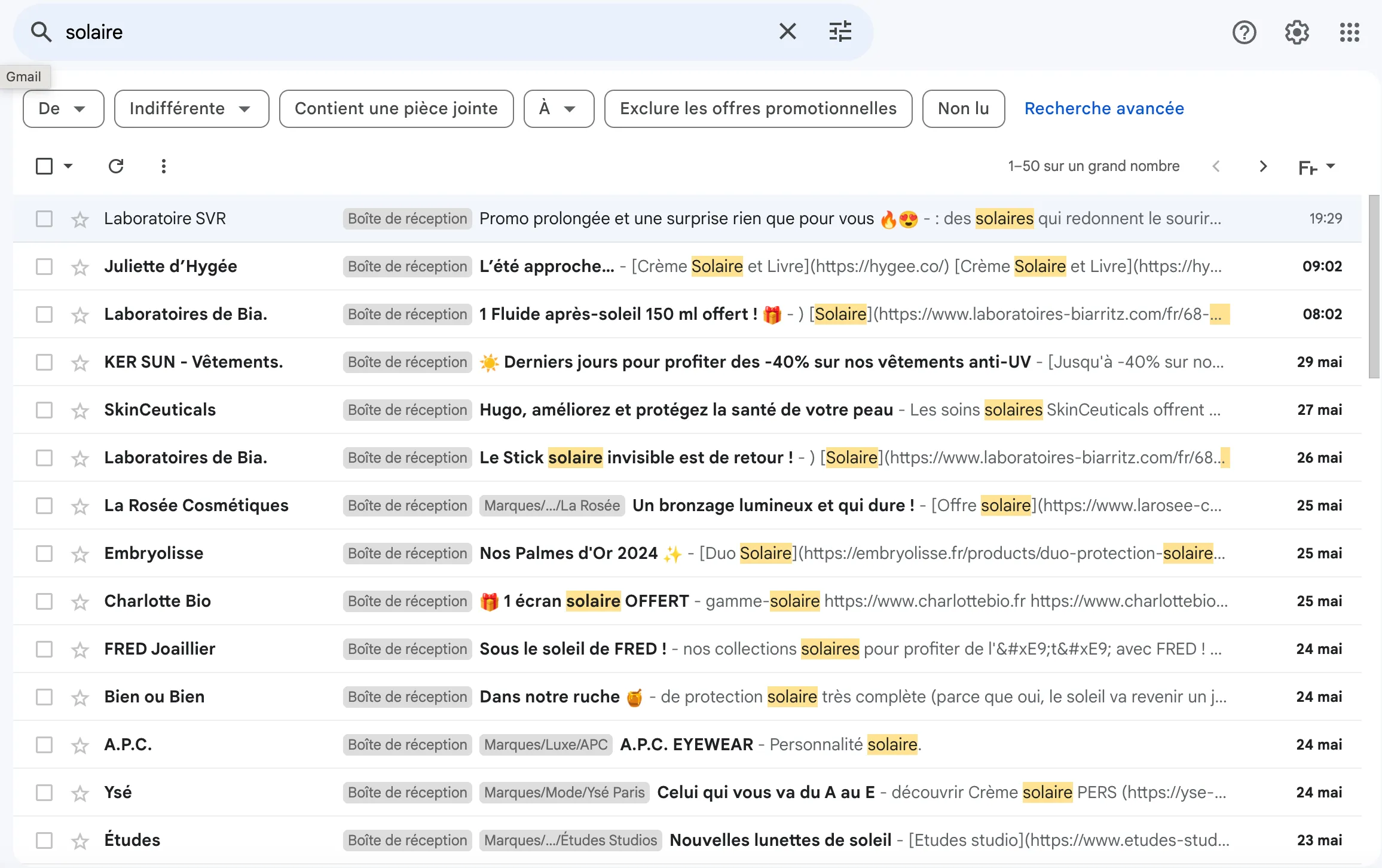This screenshot has height=868, width=1382.
Task: Click the message list vertical scrollbar
Action: tap(1374, 287)
